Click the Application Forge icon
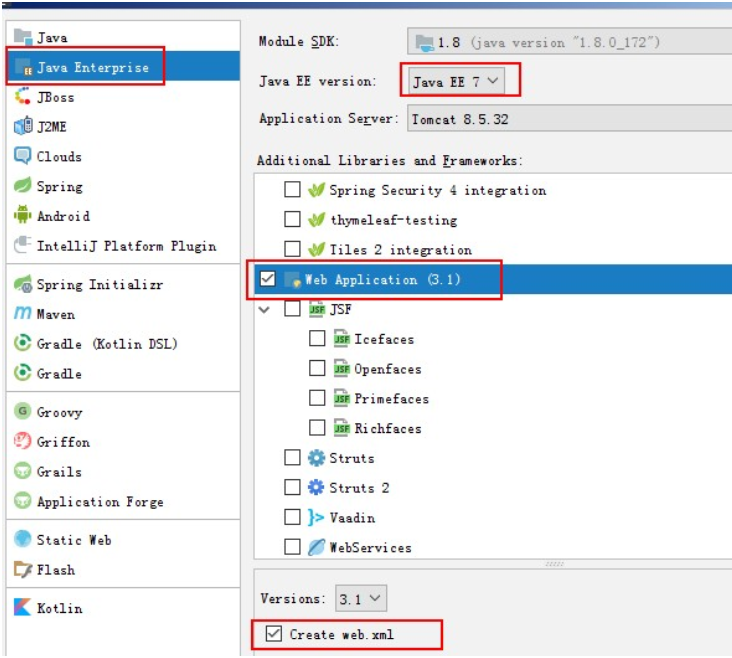The height and width of the screenshot is (658, 732). [x=23, y=501]
